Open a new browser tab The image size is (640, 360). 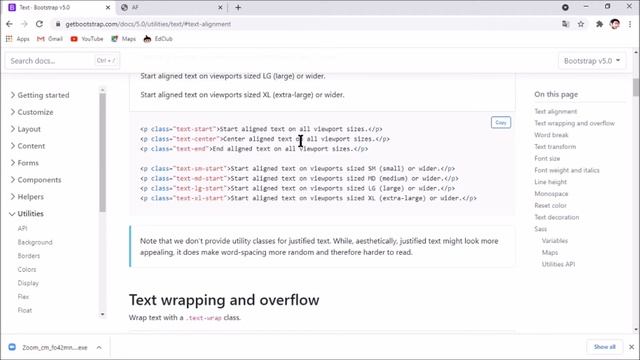(x=238, y=7)
